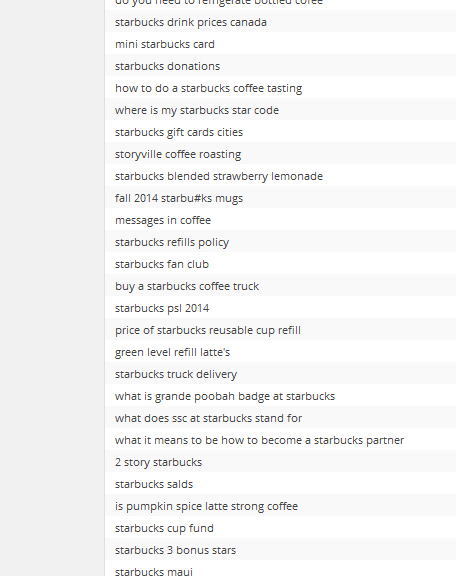Click 'how to do a starbucks coffee tasting'
Image resolution: width=456 pixels, height=576 pixels.
(x=208, y=89)
